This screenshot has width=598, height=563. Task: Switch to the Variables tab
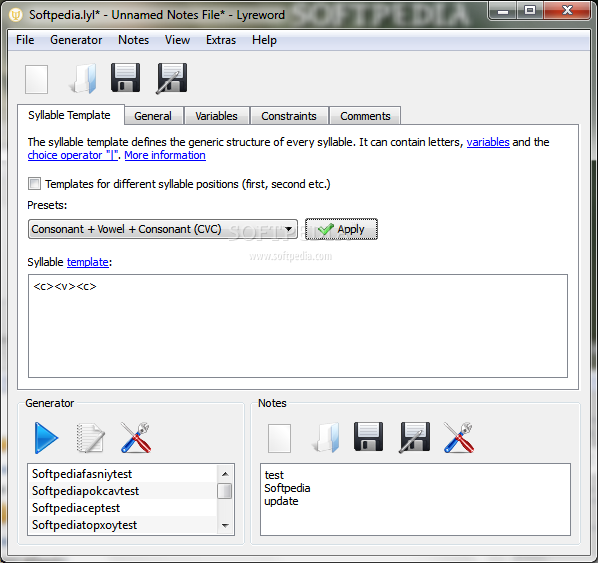[x=216, y=116]
